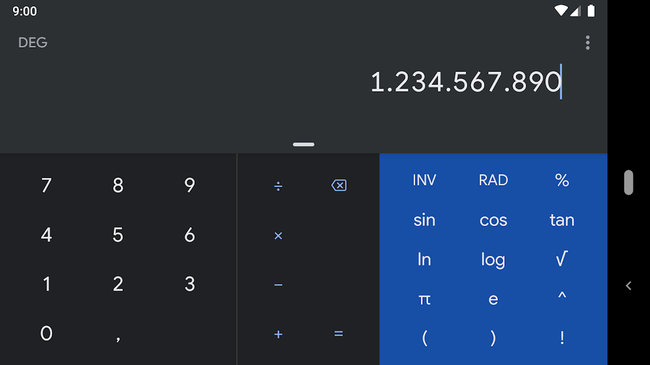Insert an opening parenthesis
650x365 pixels.
point(424,338)
